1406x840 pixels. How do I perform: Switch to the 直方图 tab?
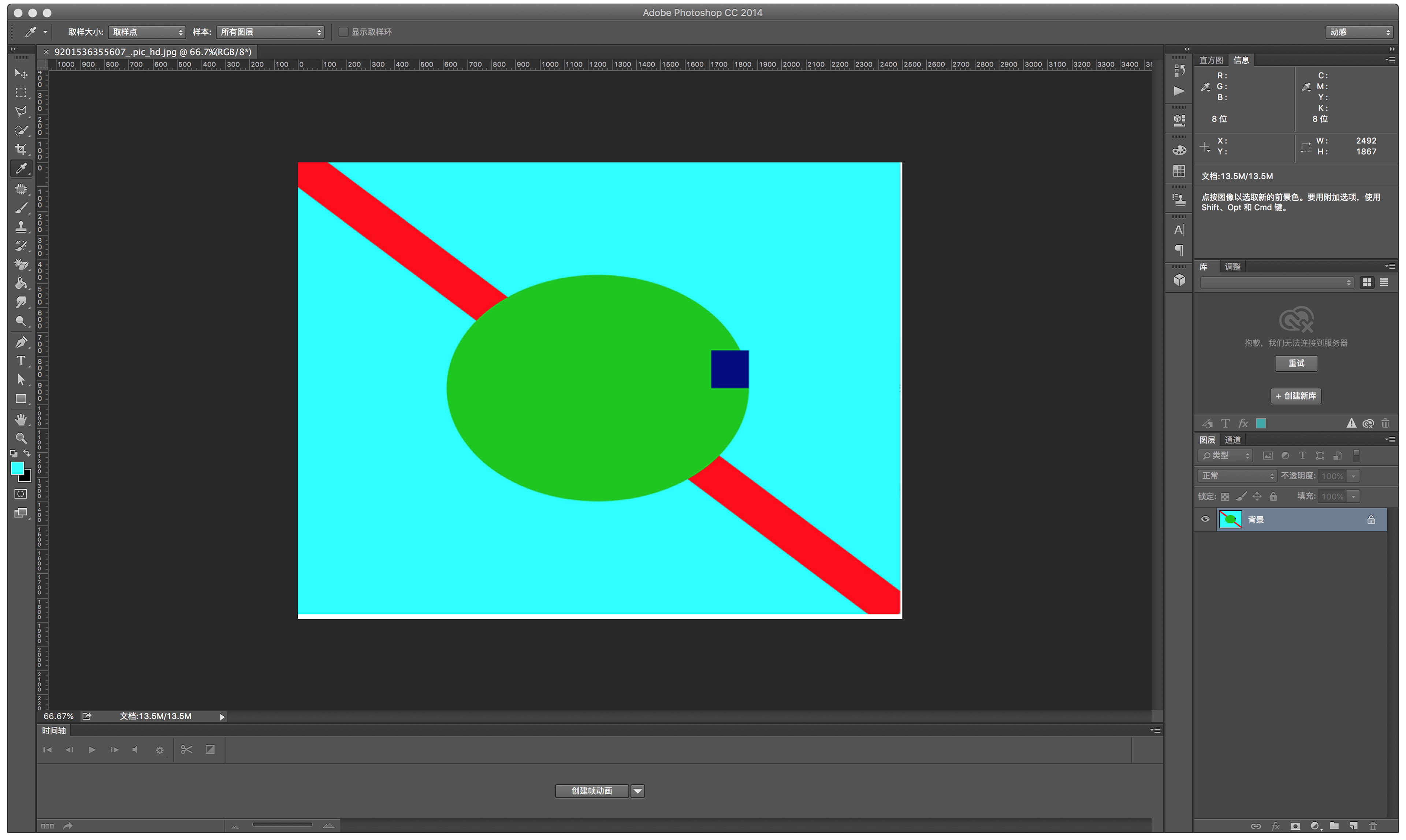tap(1211, 60)
